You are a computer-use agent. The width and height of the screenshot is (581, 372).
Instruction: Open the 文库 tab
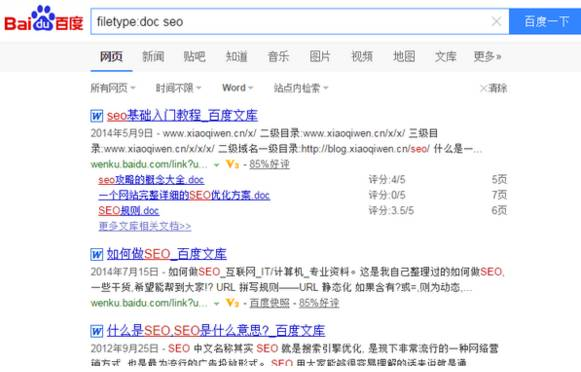445,57
